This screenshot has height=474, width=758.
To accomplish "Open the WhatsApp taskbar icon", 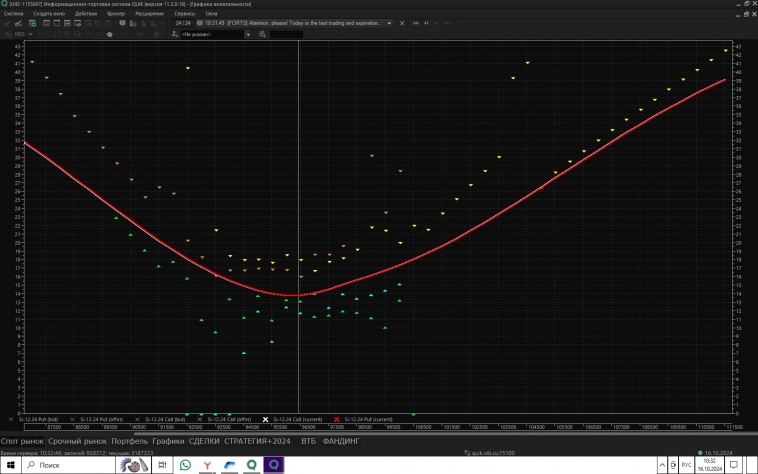I will pyautogui.click(x=186, y=465).
